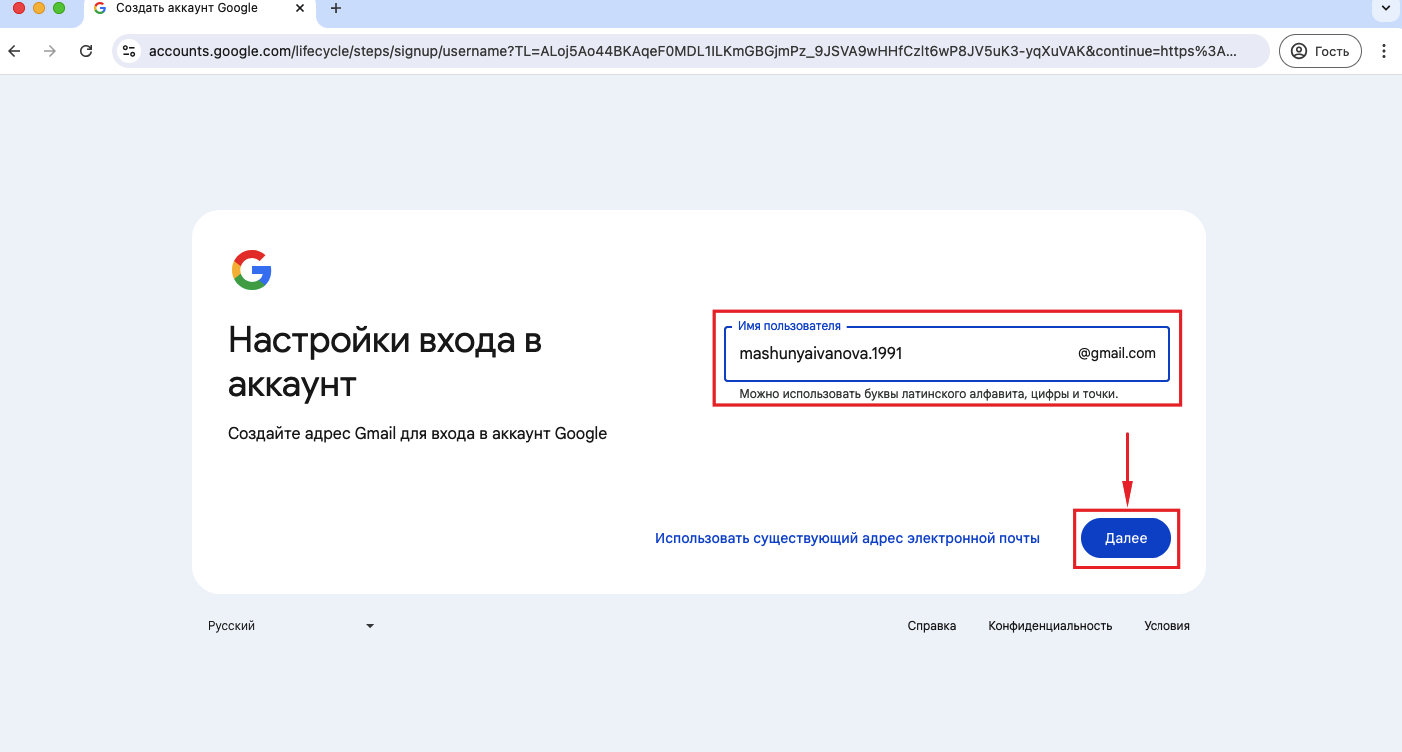Image resolution: width=1402 pixels, height=752 pixels.
Task: Minimize the window with the yellow button
Action: pyautogui.click(x=39, y=8)
